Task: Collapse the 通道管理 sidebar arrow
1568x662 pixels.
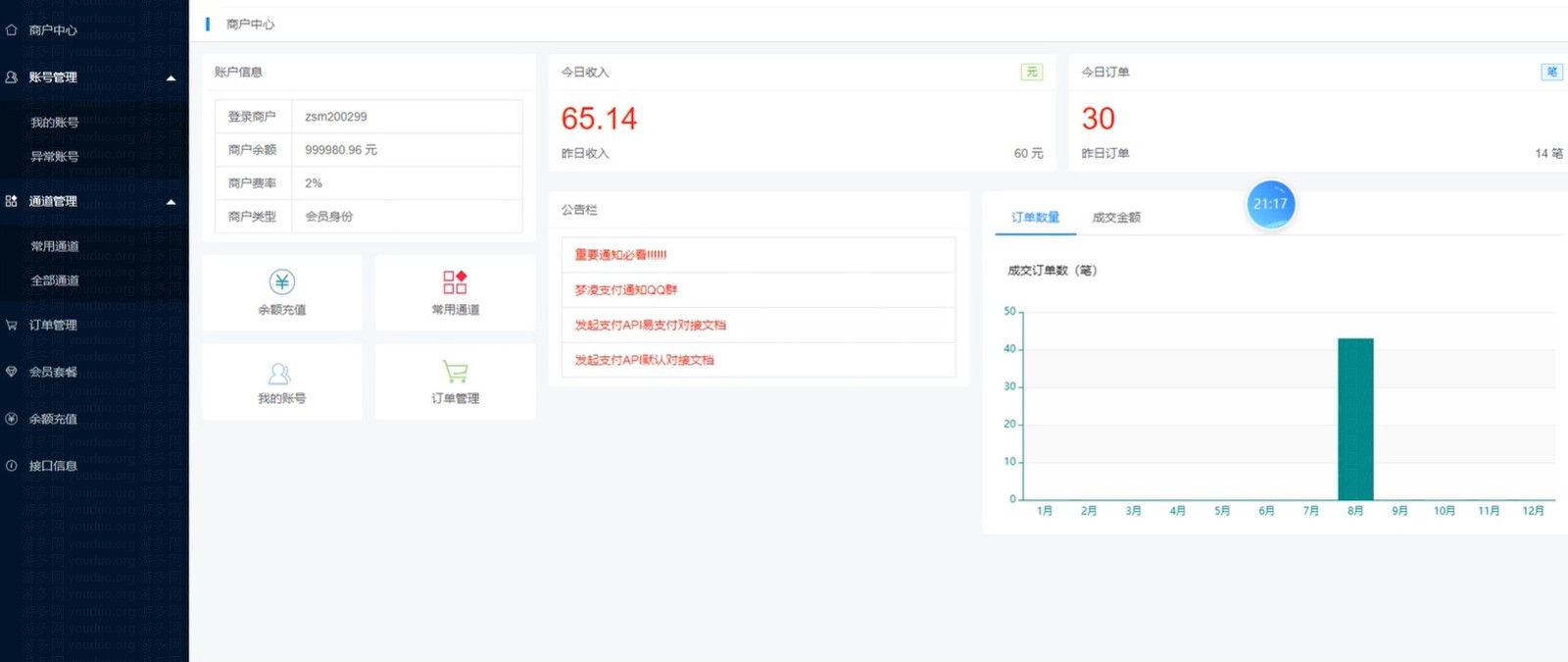Action: [x=171, y=202]
